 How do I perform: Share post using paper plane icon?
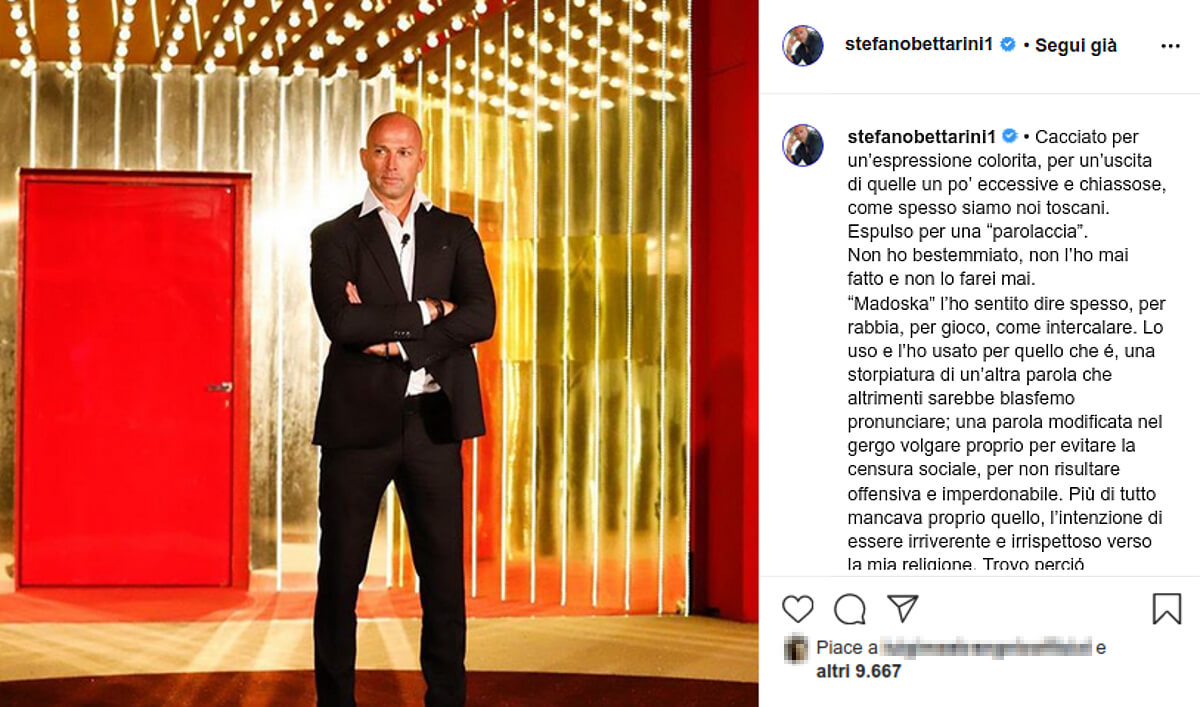tap(903, 609)
